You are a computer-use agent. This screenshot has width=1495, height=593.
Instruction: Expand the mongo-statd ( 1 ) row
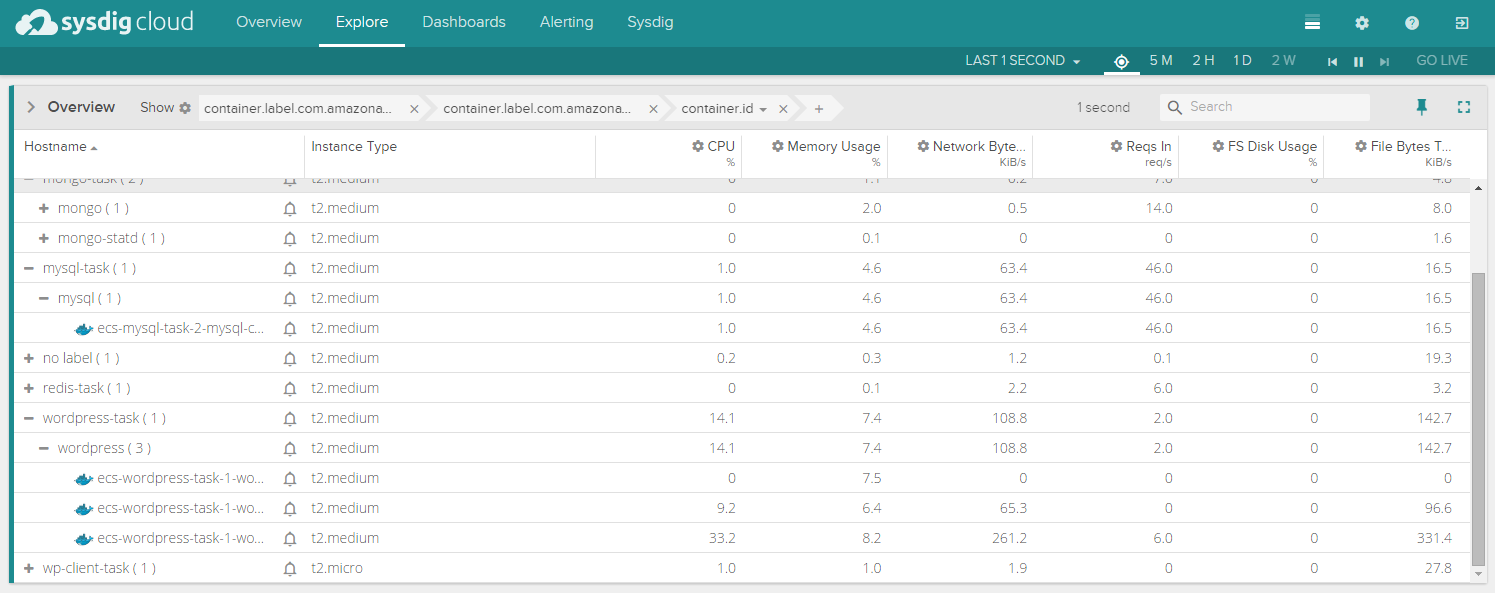(44, 238)
